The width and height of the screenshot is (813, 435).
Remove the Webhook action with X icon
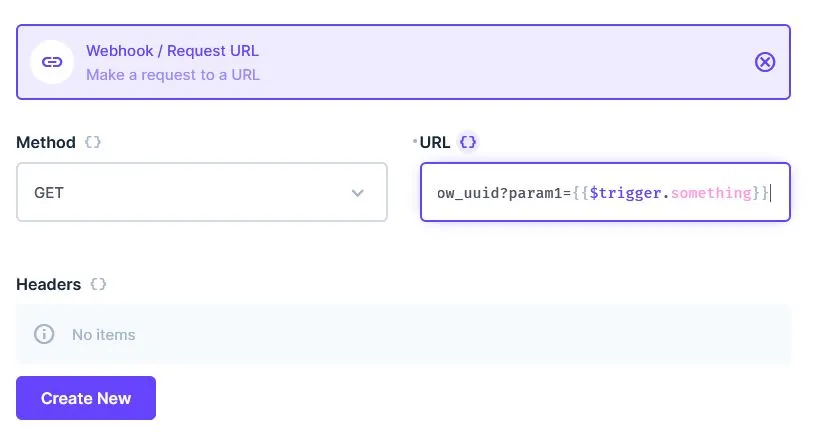point(764,62)
